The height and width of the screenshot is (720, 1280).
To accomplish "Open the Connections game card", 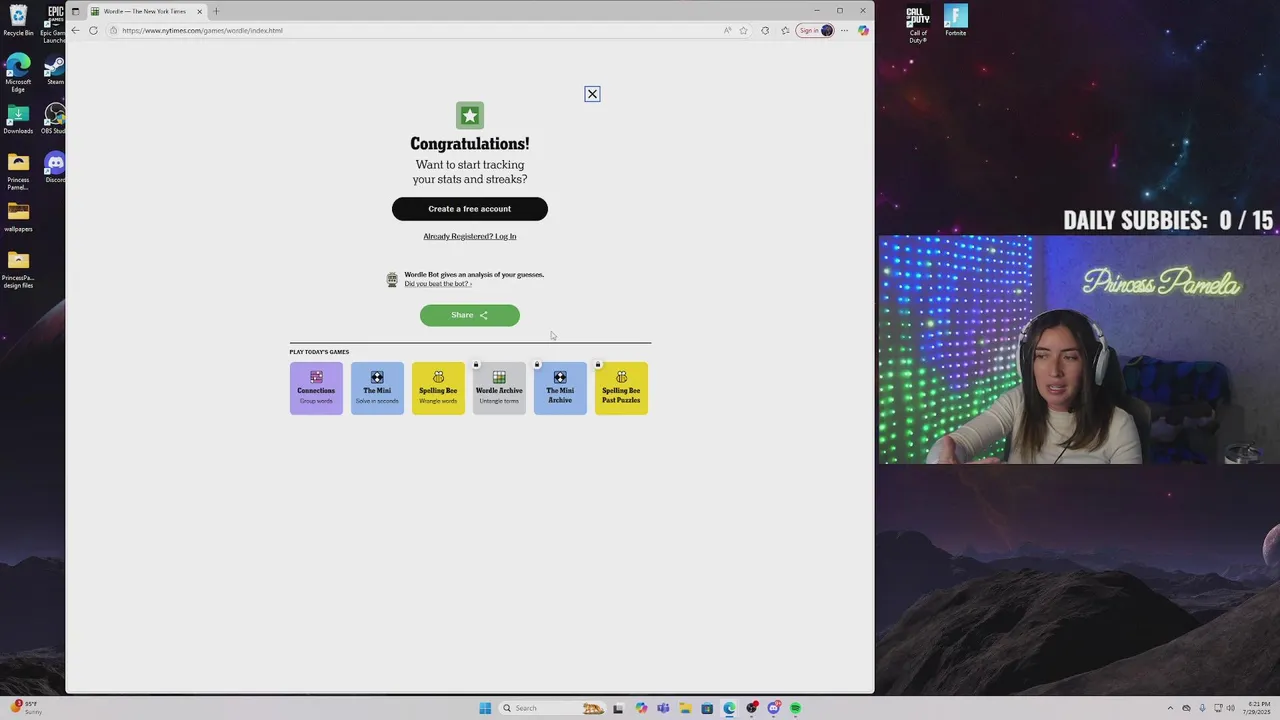I will [x=316, y=388].
